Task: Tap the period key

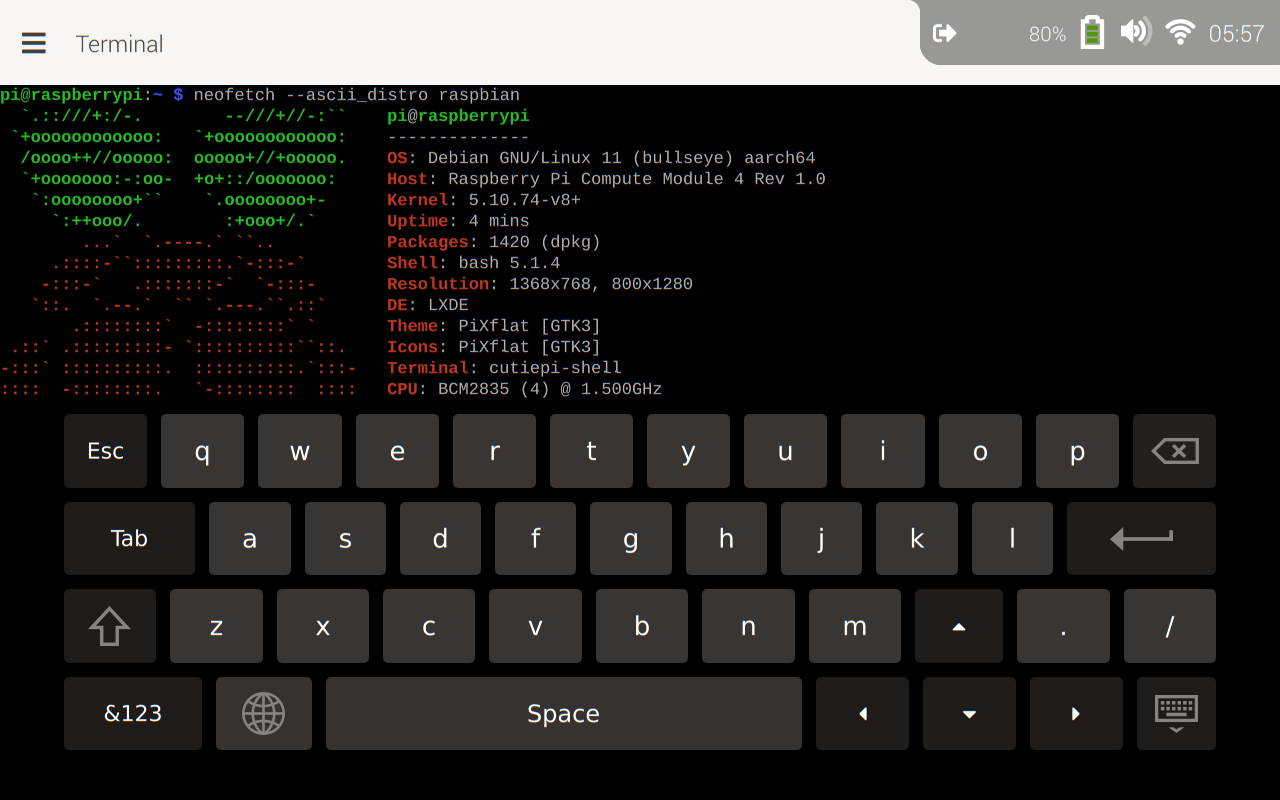Action: coord(1063,626)
